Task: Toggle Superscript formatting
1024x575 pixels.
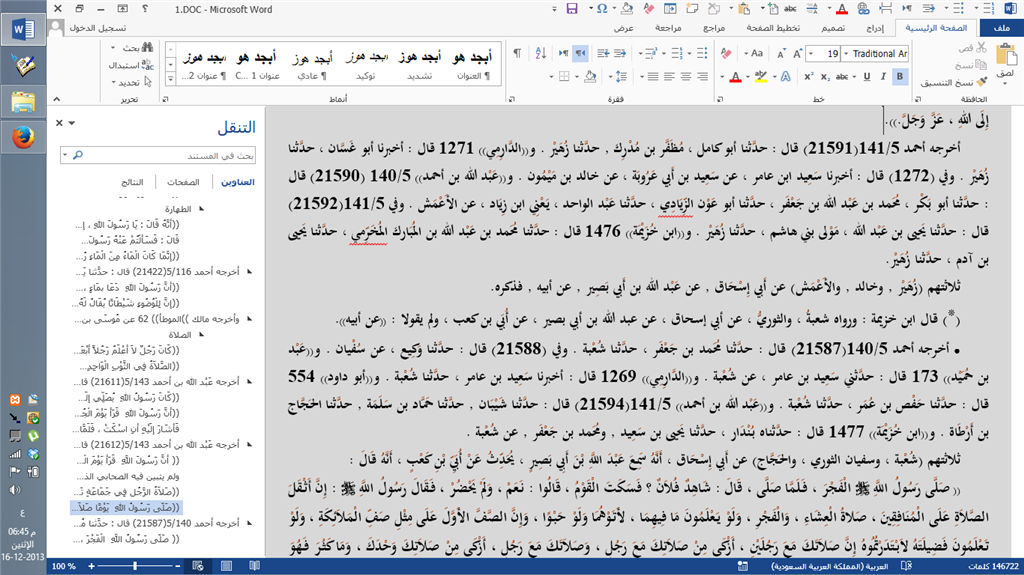Action: click(x=808, y=76)
